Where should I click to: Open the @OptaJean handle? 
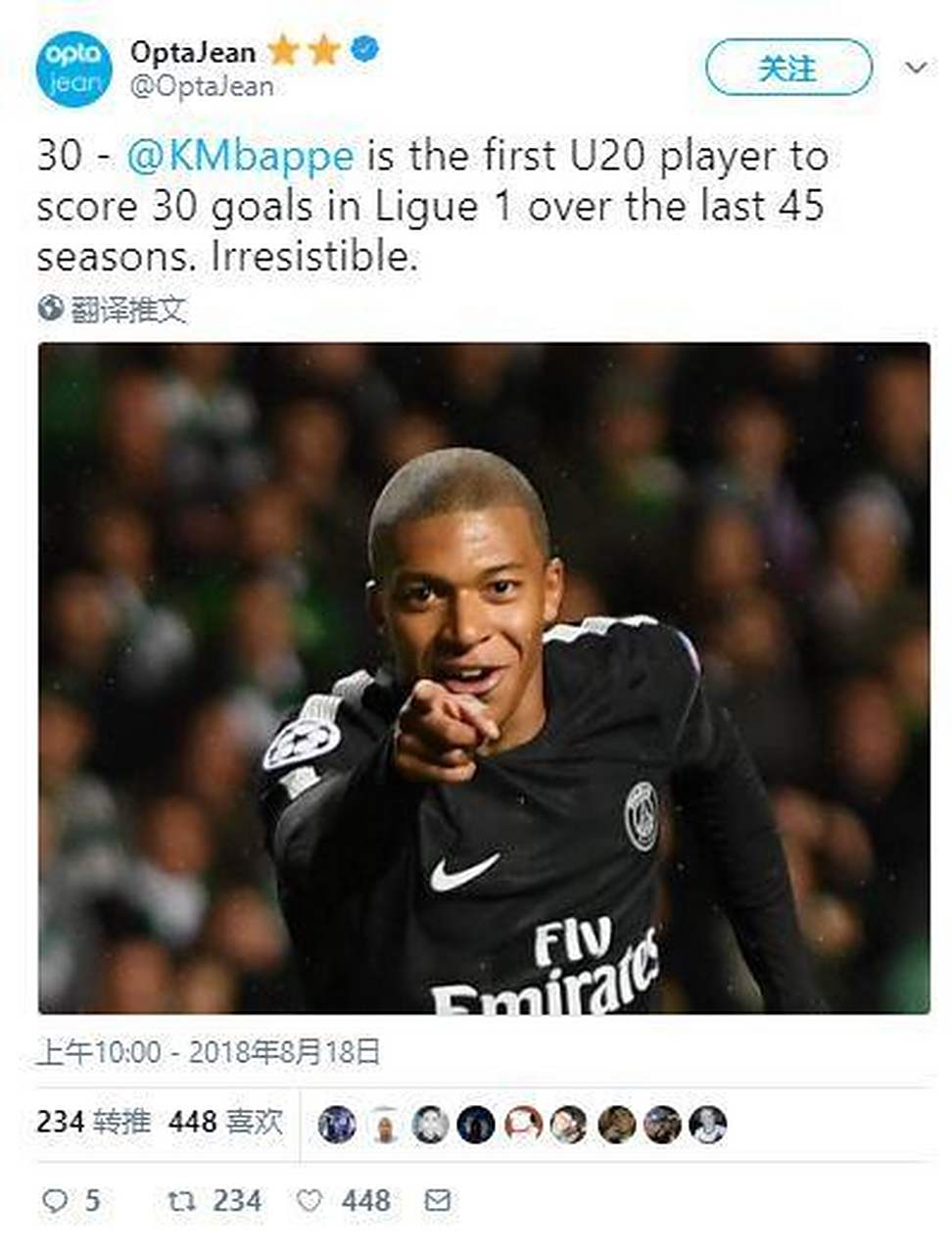tap(202, 87)
